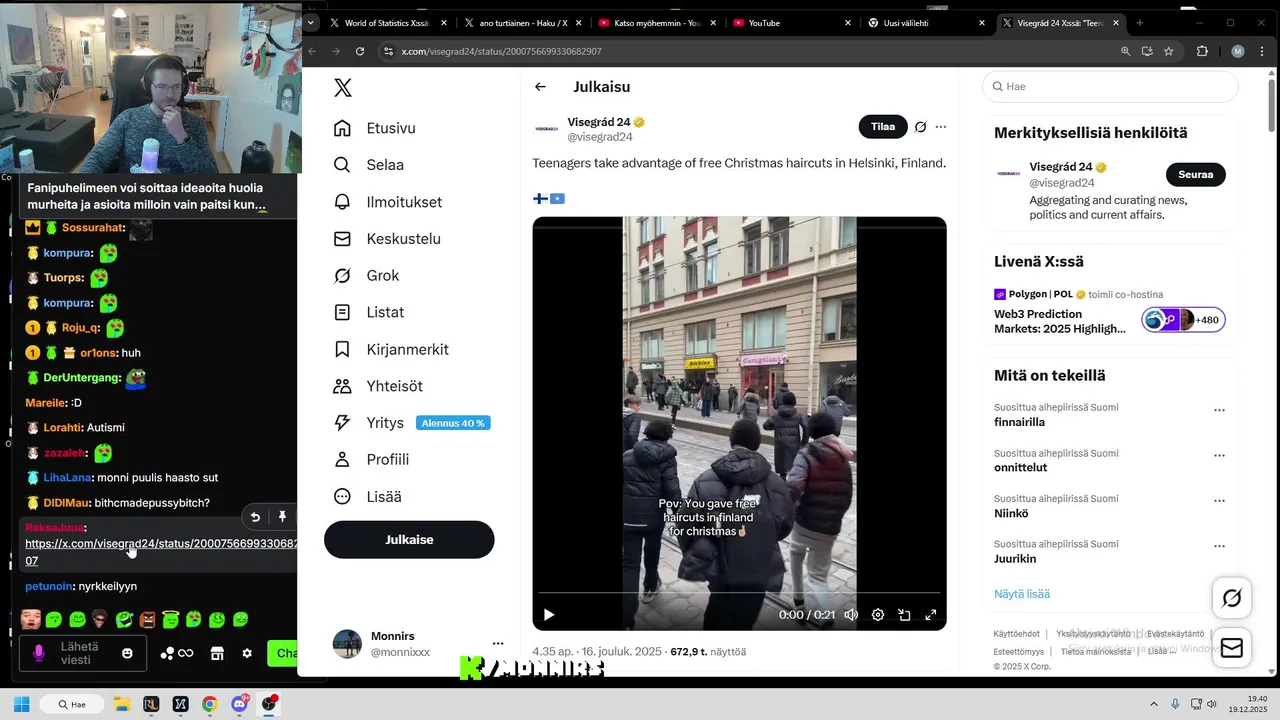
Task: Switch to Katso myöhemmin tab
Action: [657, 23]
